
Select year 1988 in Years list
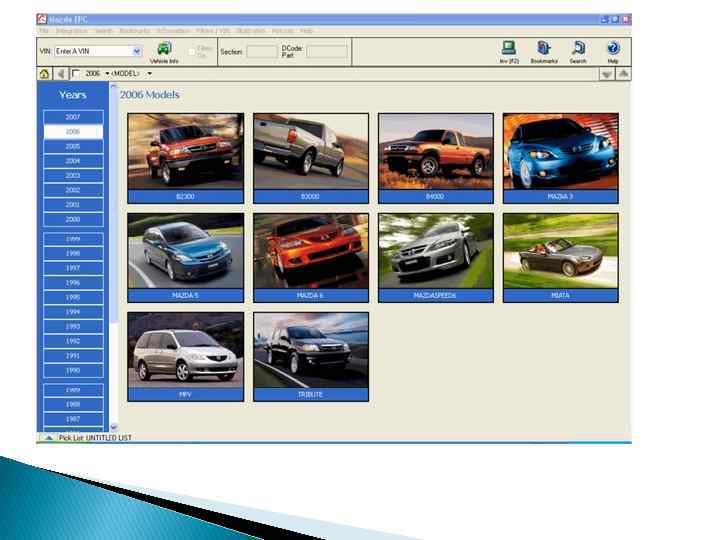point(73,405)
